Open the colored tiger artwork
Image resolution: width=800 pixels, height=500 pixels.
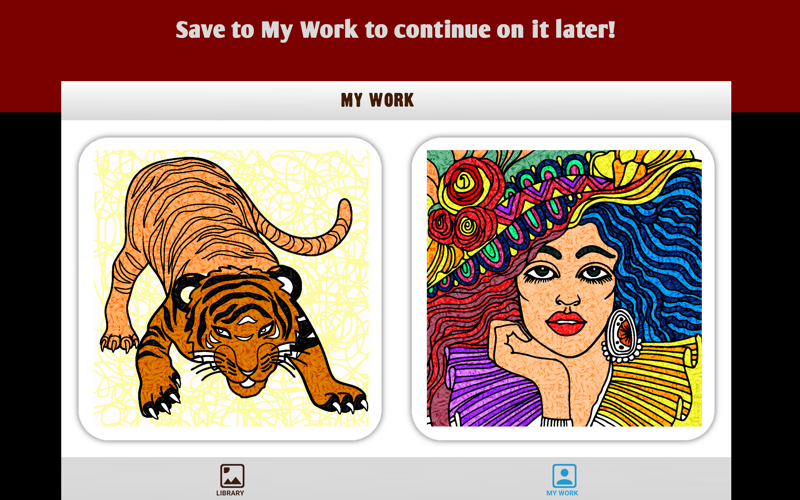click(x=231, y=288)
